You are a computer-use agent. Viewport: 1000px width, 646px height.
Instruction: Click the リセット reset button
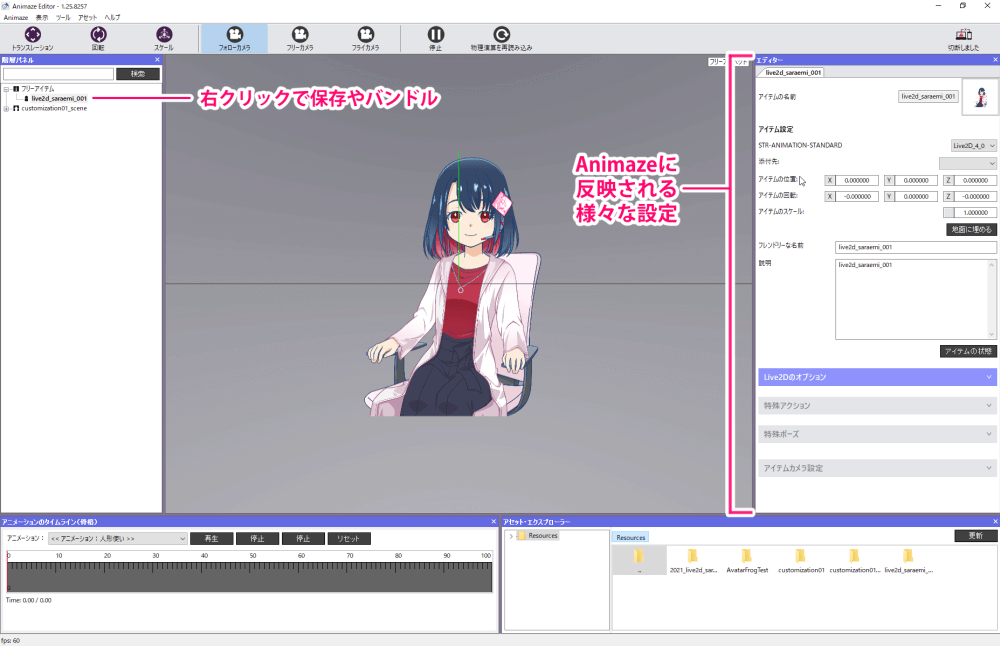point(349,539)
